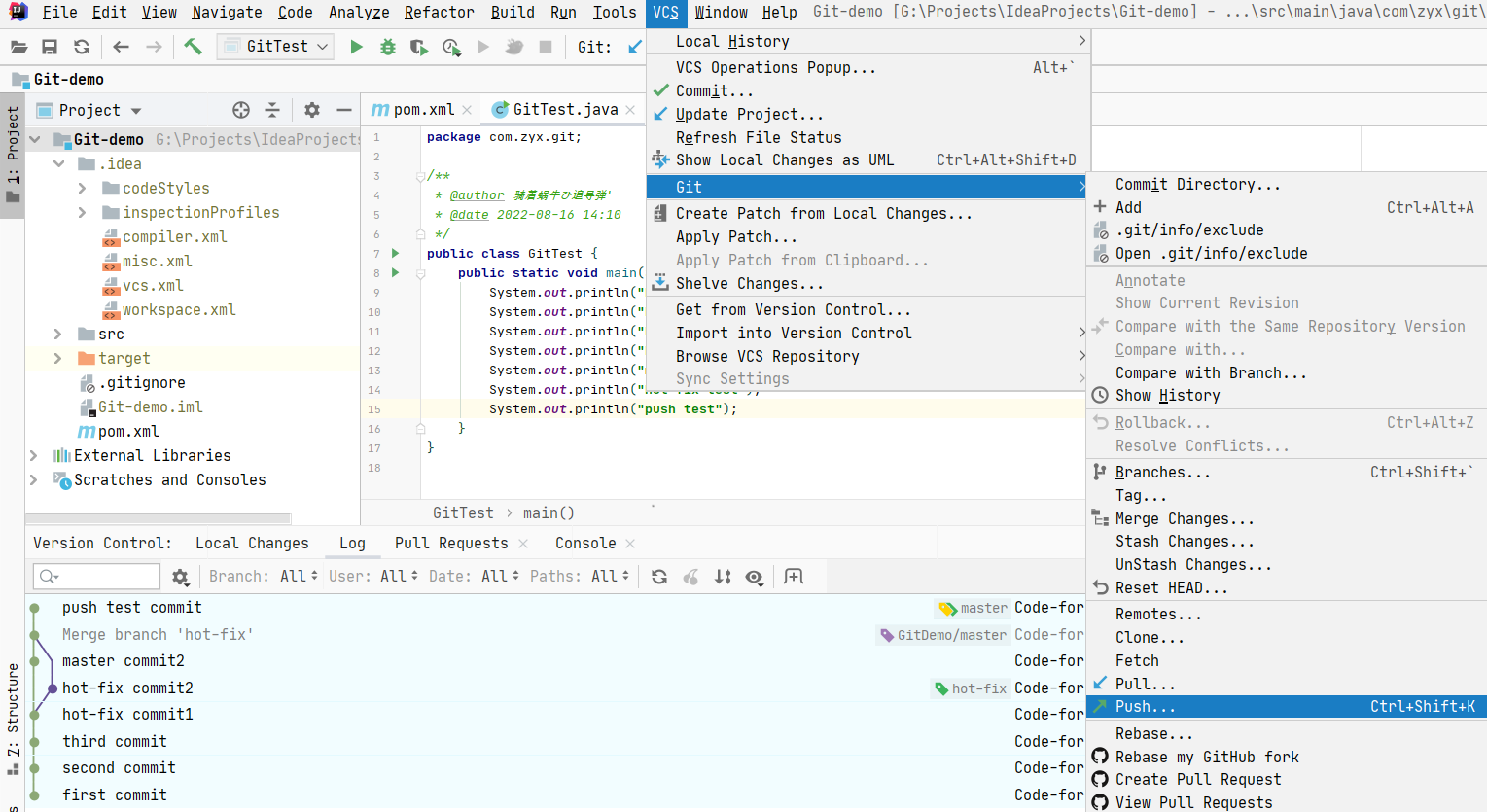Close the GitTest.java editor tab

click(x=630, y=110)
